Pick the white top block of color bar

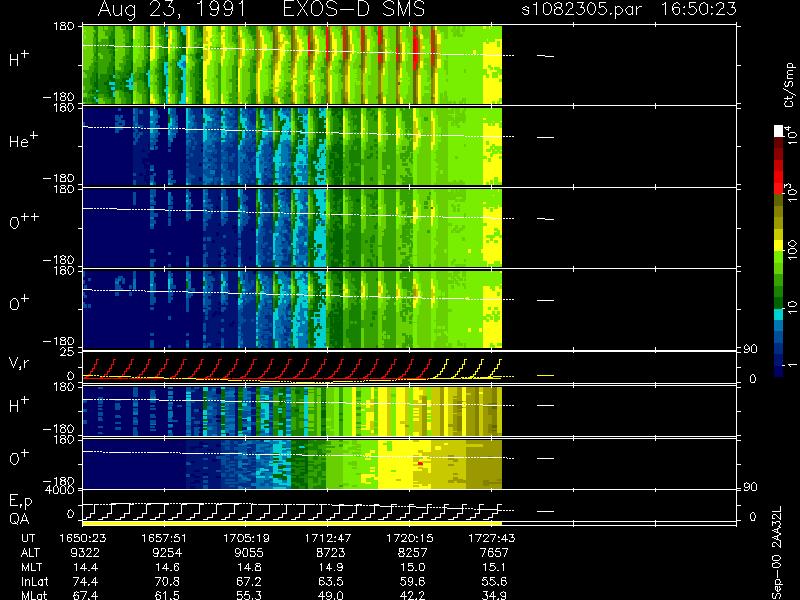pyautogui.click(x=779, y=131)
